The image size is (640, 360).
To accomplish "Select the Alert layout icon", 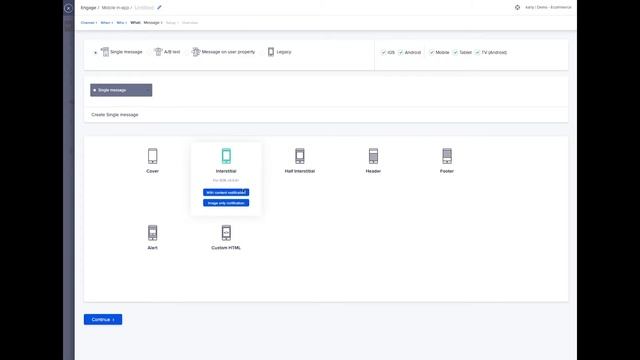I will click(153, 233).
